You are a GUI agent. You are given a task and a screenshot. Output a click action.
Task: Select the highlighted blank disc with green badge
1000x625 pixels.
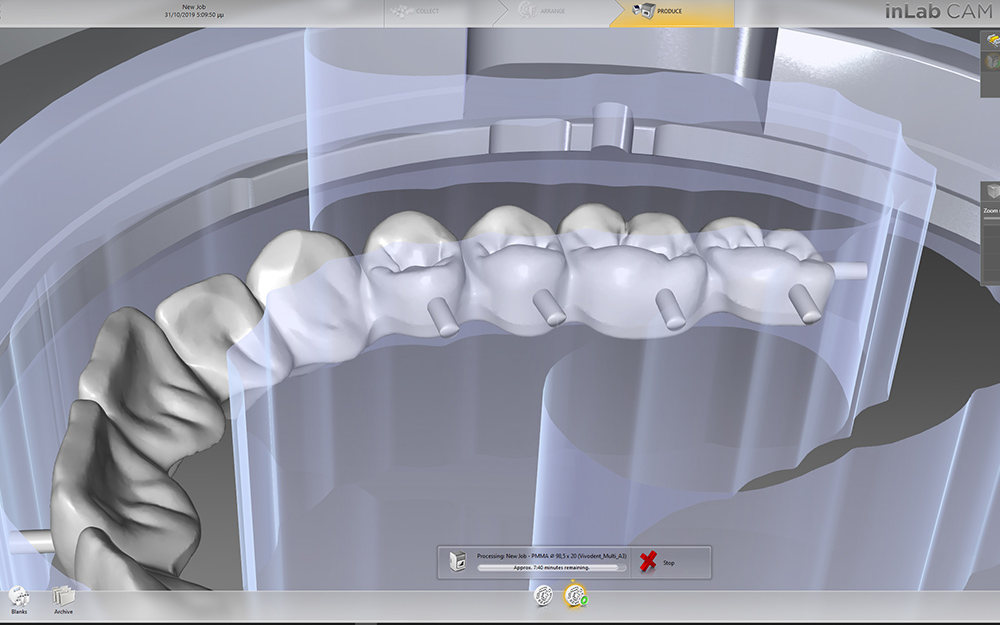click(x=576, y=596)
